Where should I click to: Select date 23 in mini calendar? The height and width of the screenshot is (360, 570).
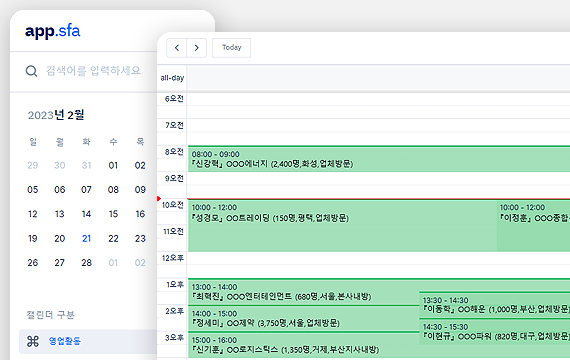click(x=140, y=238)
